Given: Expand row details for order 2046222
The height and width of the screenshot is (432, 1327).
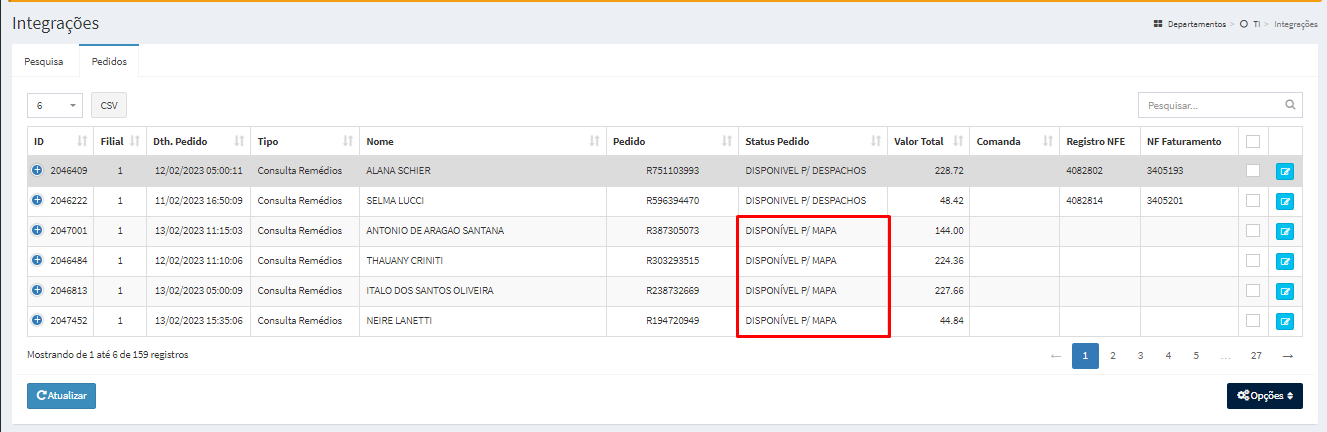Looking at the screenshot, I should (37, 201).
